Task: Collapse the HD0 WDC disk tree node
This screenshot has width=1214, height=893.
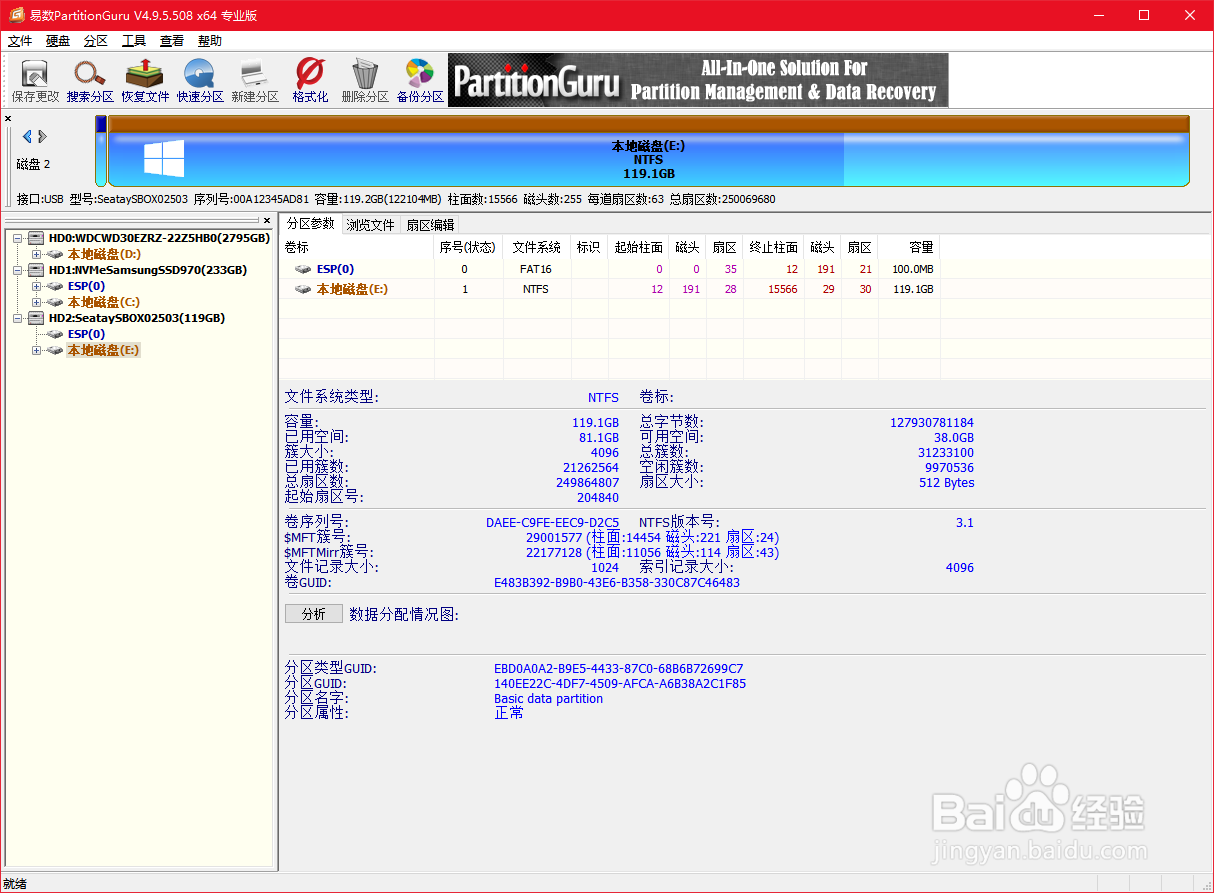Action: tap(18, 238)
